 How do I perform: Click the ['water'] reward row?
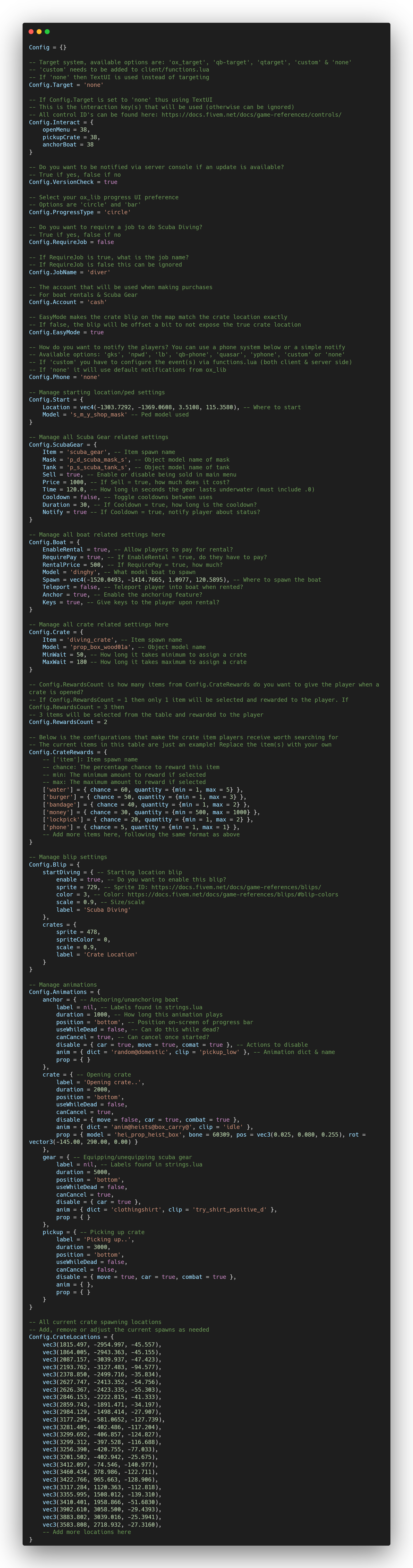143,789
